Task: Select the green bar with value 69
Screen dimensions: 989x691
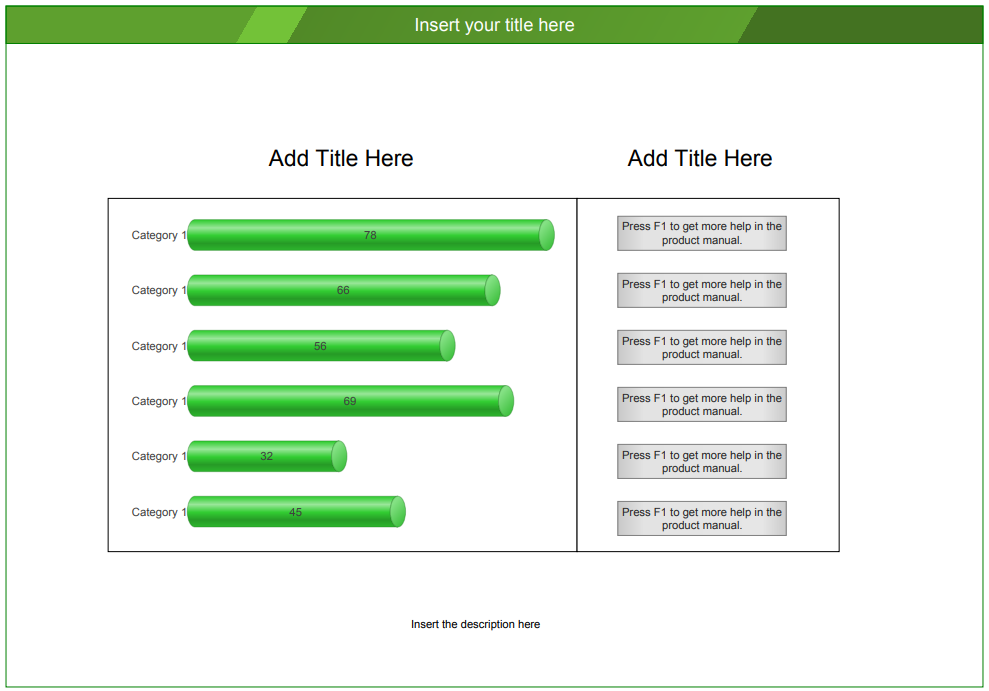Action: pos(351,401)
